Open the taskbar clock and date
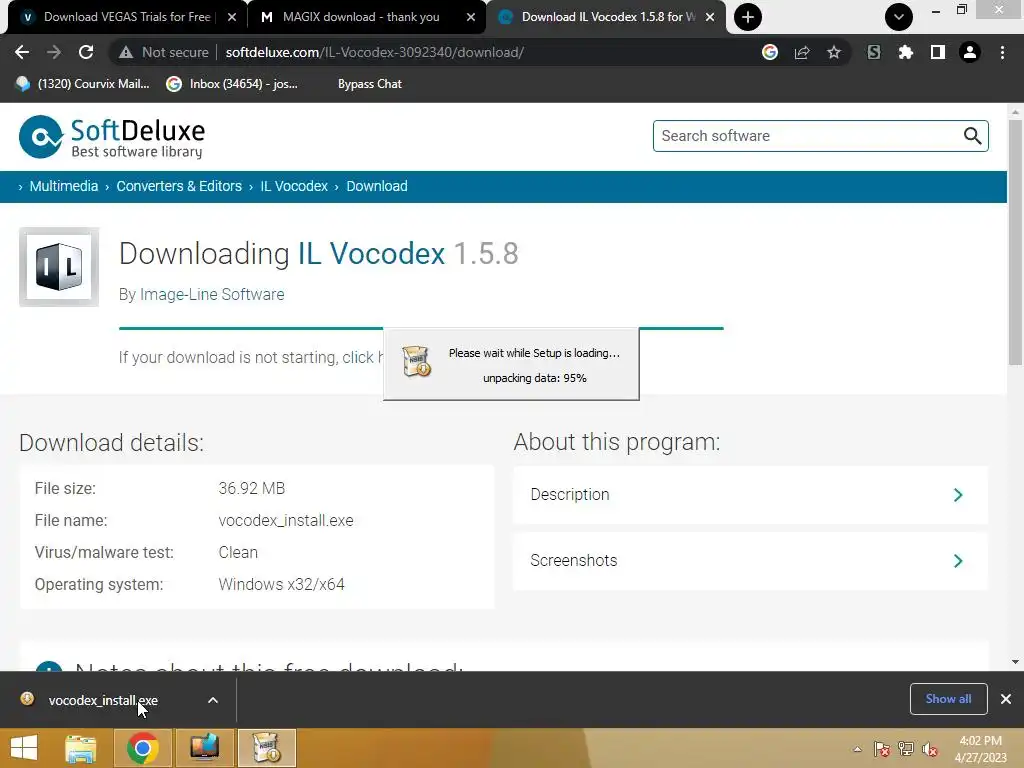This screenshot has height=768, width=1024. click(x=980, y=749)
